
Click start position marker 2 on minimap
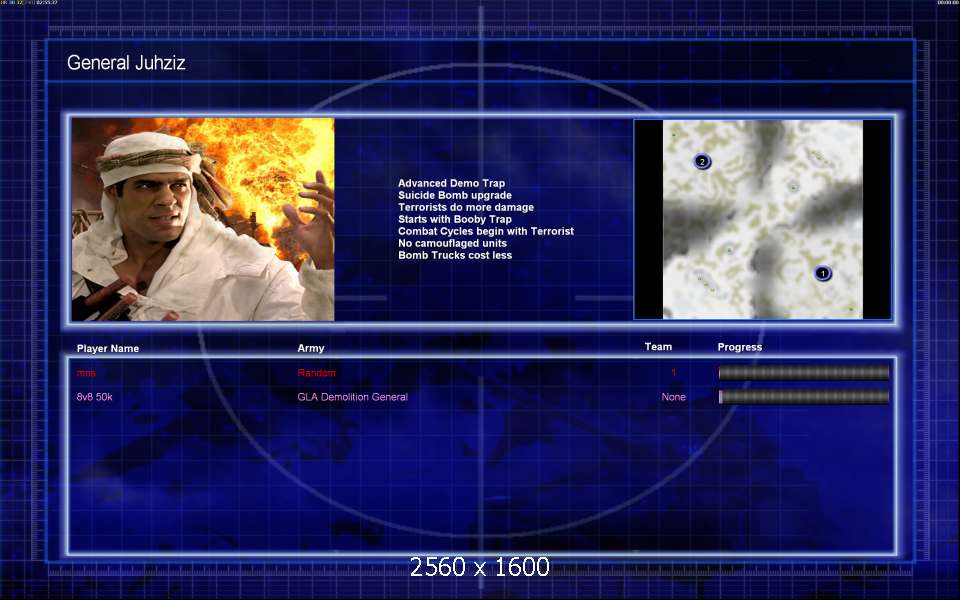click(702, 162)
